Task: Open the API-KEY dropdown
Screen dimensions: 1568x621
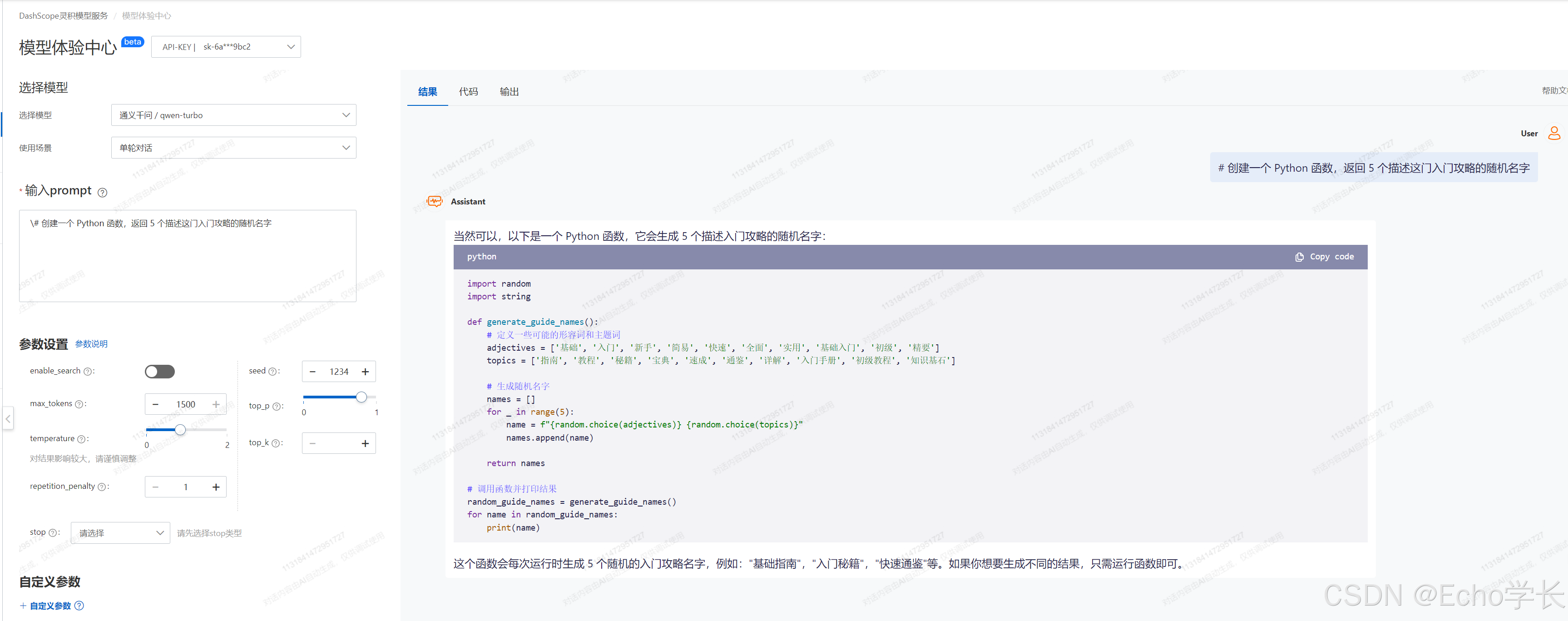Action: point(226,47)
